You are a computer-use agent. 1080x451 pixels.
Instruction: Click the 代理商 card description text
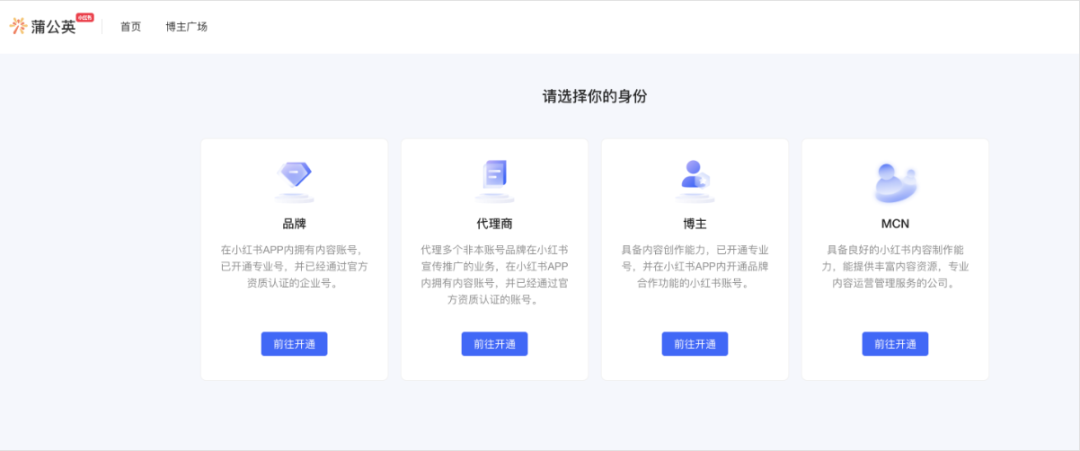tap(494, 274)
